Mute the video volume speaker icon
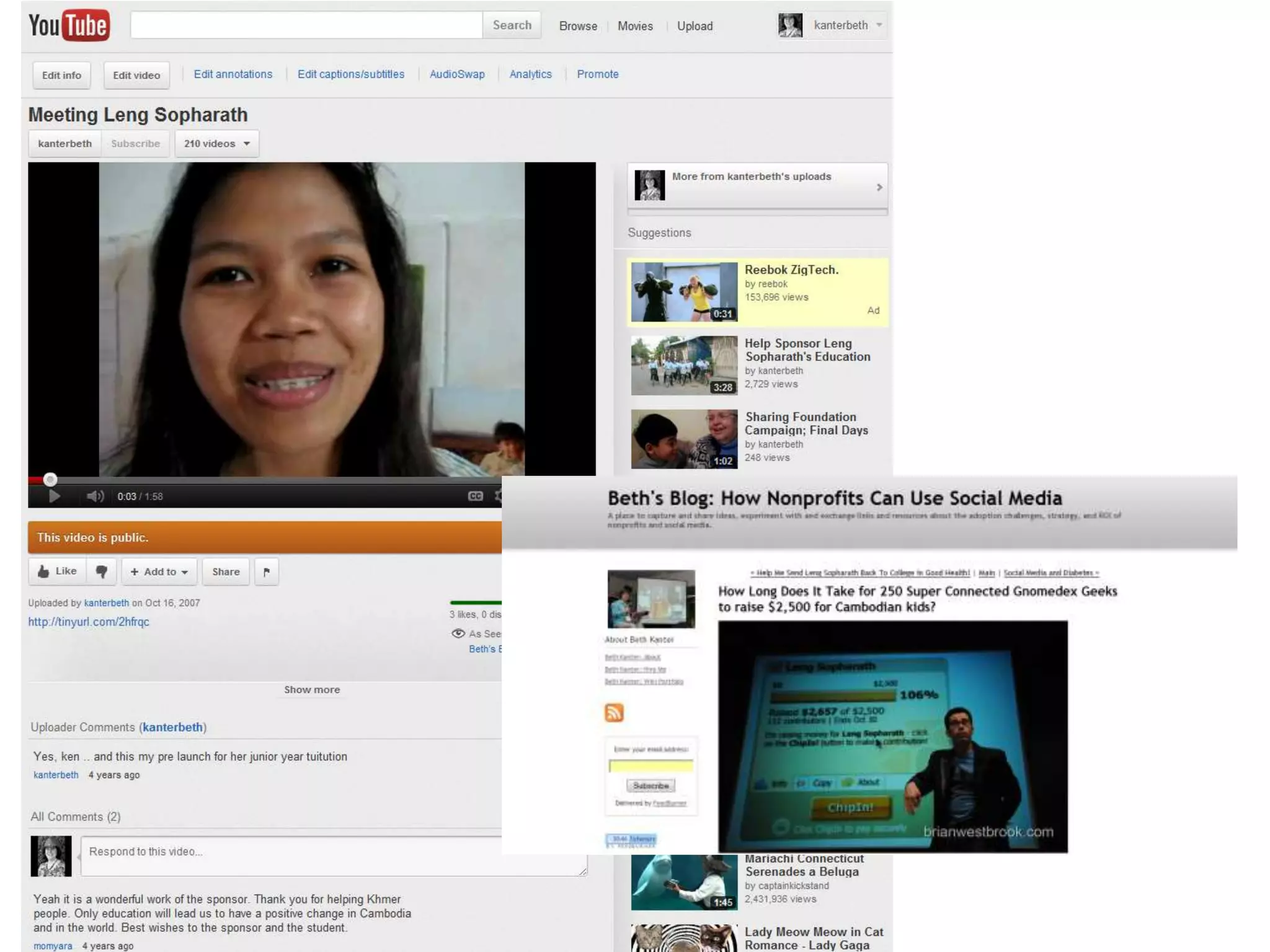The image size is (1270, 952). click(x=95, y=496)
